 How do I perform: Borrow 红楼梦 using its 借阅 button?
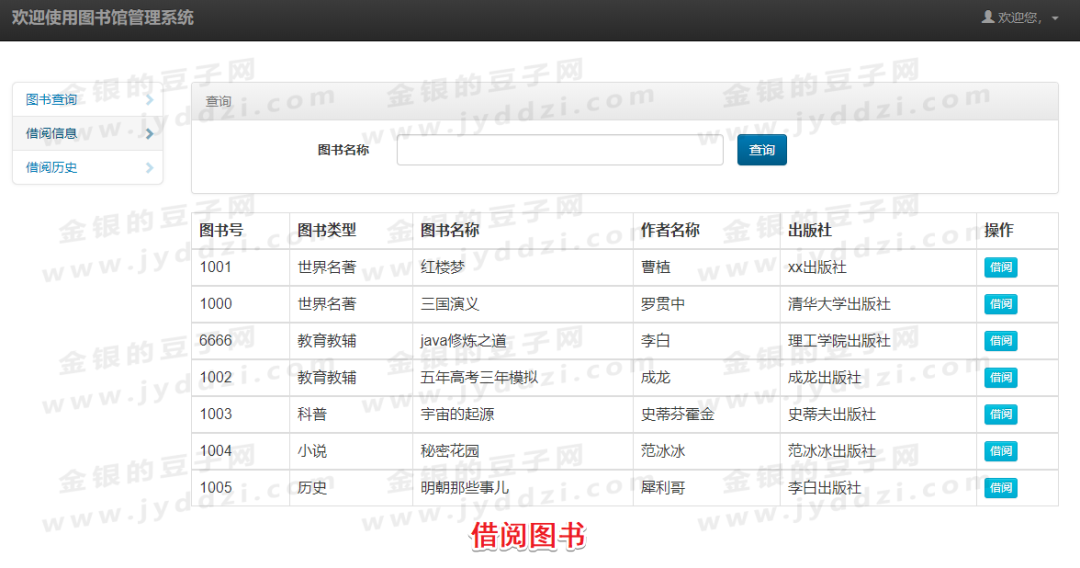[x=1000, y=267]
